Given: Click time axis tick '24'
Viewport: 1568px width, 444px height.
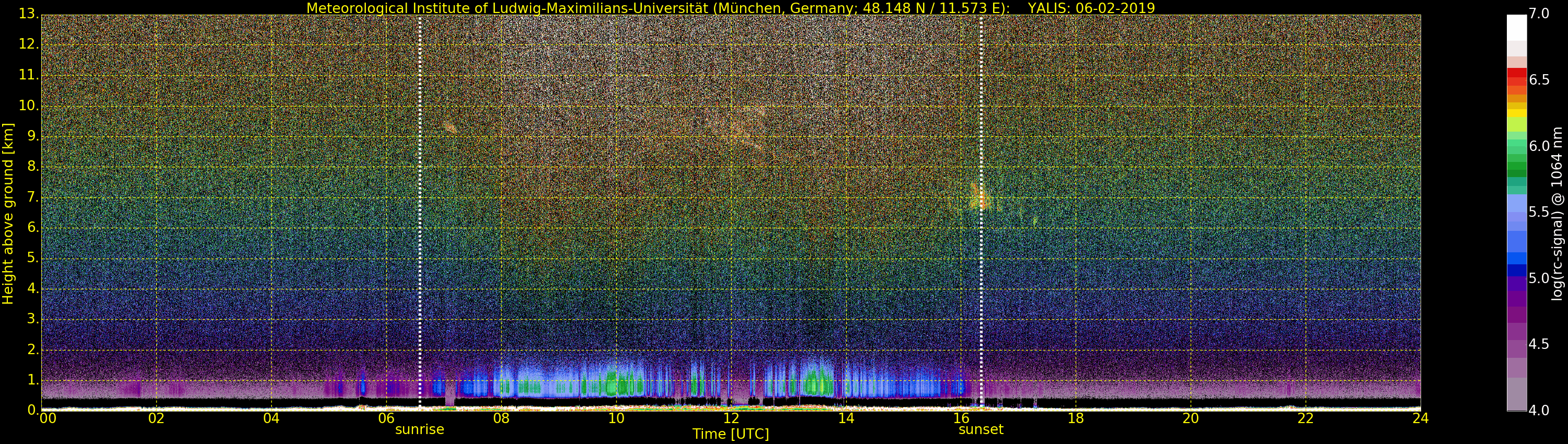Looking at the screenshot, I should coord(1421,418).
